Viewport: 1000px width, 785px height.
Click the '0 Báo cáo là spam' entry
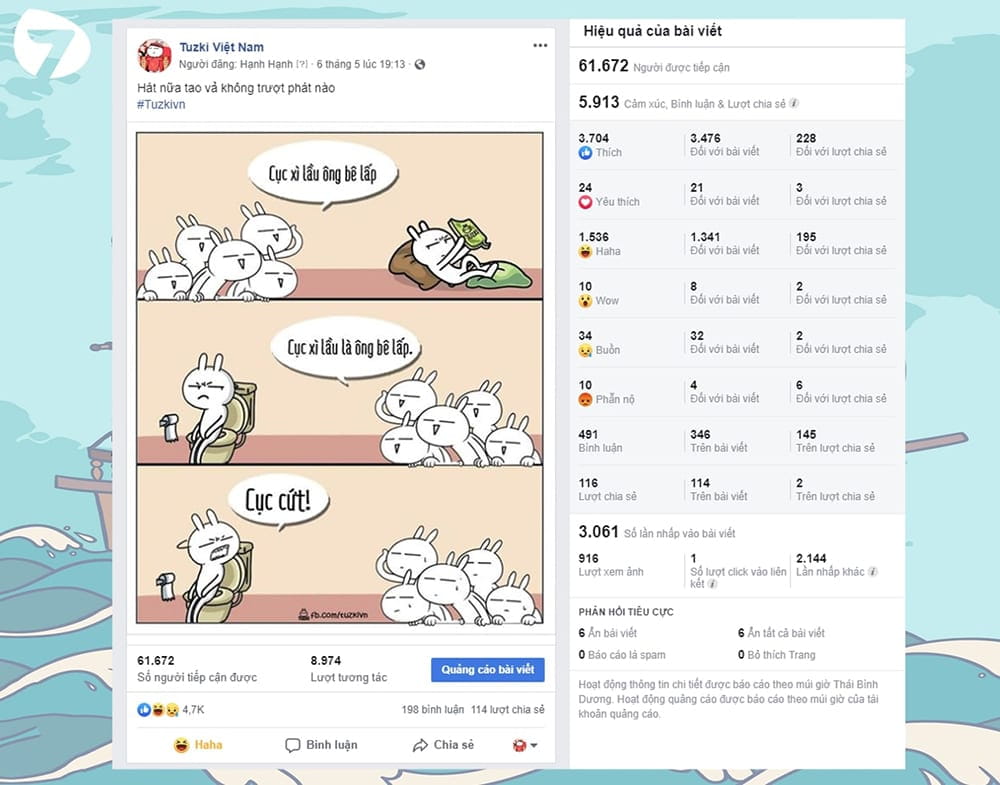pyautogui.click(x=622, y=655)
